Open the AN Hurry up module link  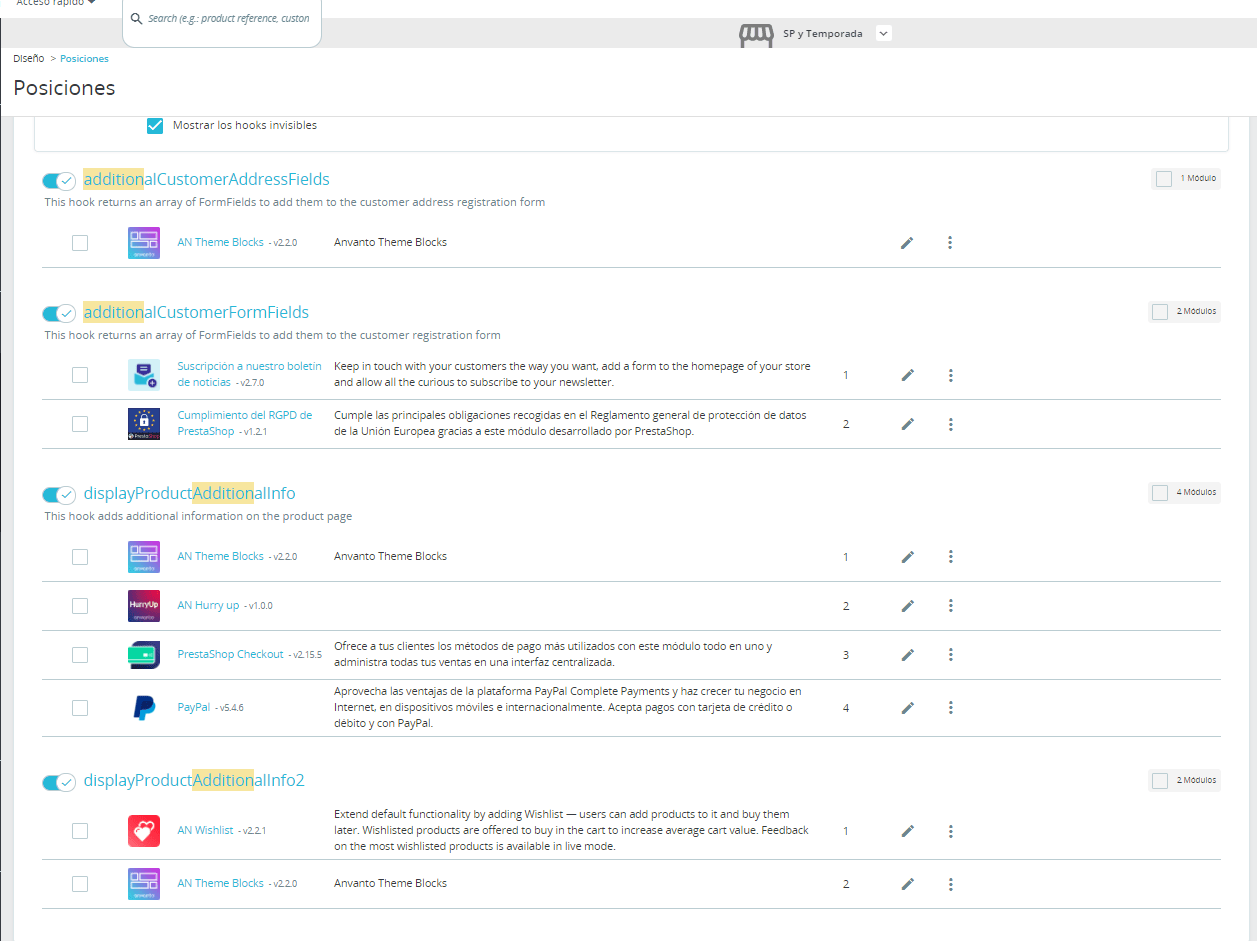pyautogui.click(x=208, y=606)
